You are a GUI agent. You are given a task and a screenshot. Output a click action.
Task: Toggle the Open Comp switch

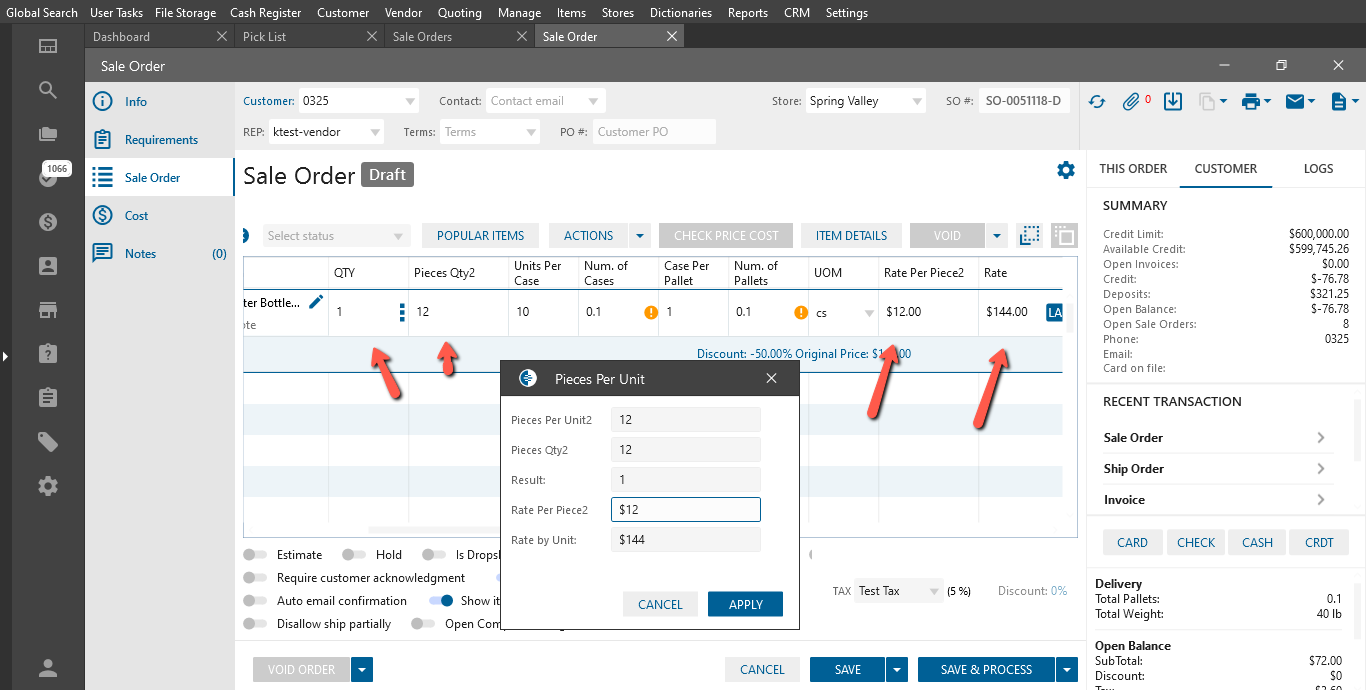[x=424, y=624]
